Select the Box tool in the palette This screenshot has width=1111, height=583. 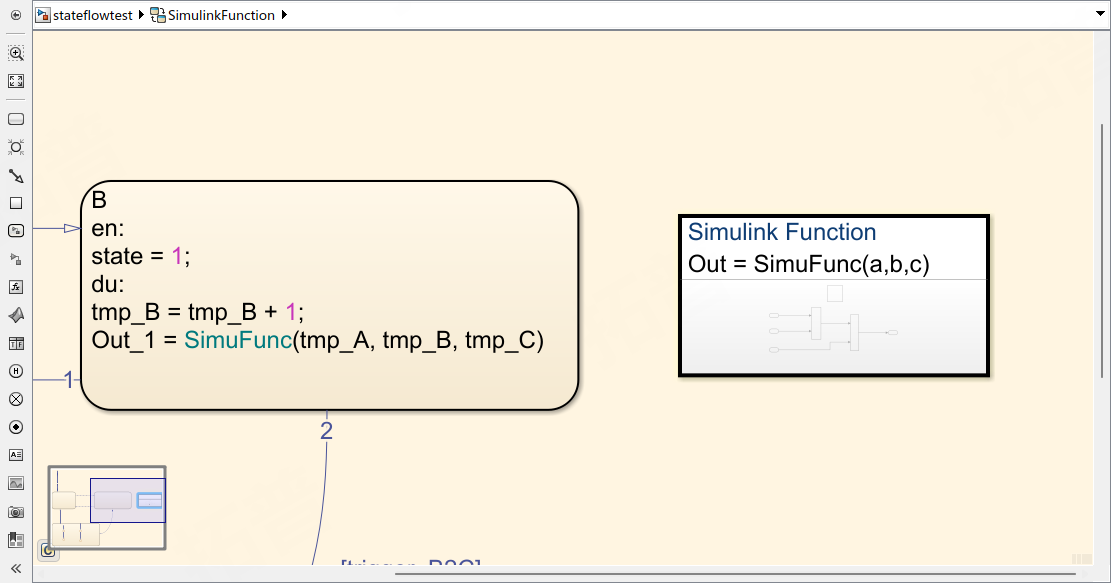pyautogui.click(x=15, y=203)
